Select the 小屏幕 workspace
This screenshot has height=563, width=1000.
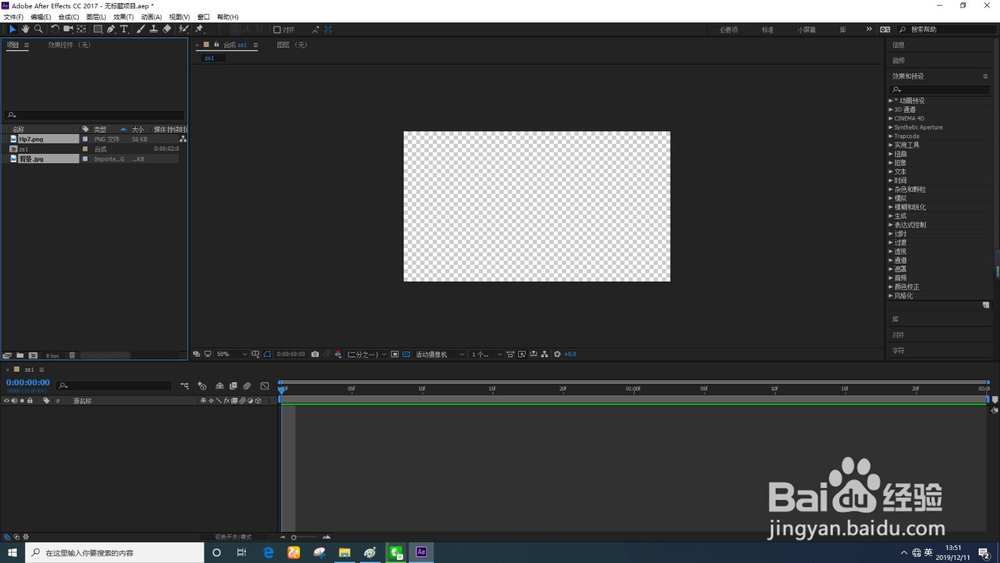point(807,30)
